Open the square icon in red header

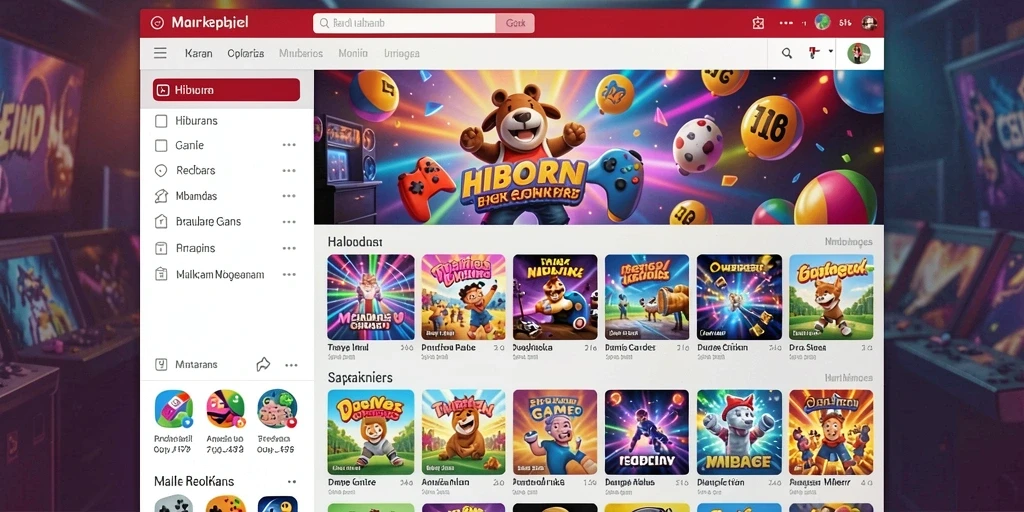(758, 24)
